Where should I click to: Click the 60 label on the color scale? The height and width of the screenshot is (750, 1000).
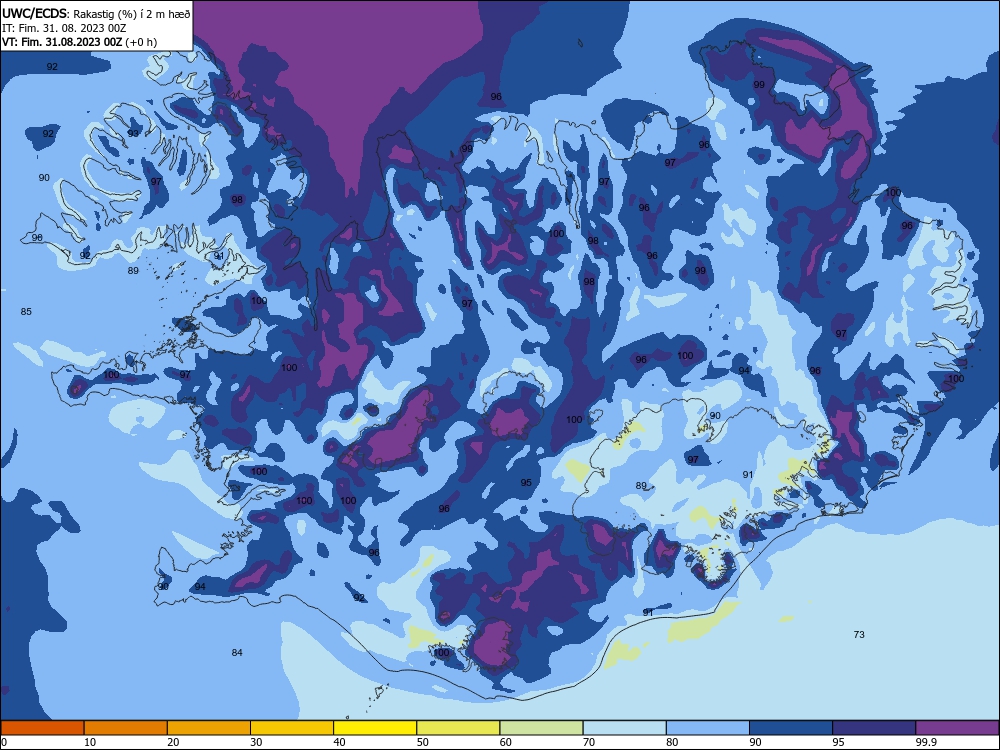pos(506,742)
